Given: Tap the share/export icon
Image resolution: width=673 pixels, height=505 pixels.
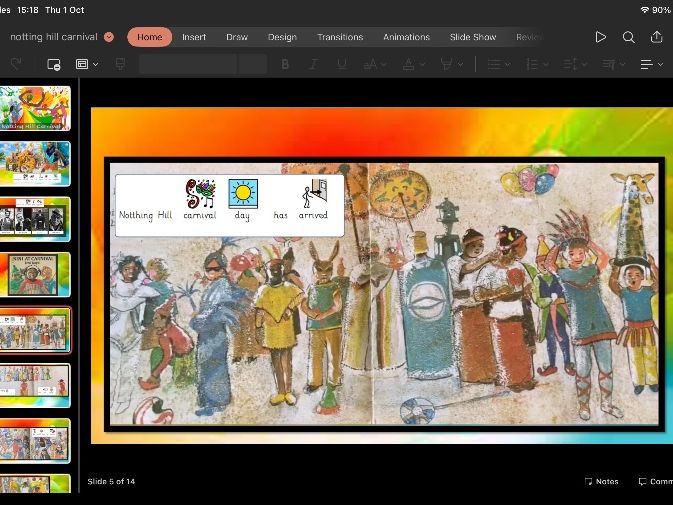Looking at the screenshot, I should pyautogui.click(x=656, y=37).
